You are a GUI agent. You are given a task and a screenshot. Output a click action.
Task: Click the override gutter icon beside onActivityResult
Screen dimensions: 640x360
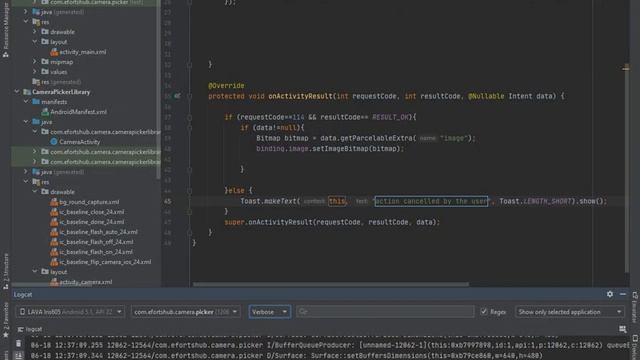[177, 96]
